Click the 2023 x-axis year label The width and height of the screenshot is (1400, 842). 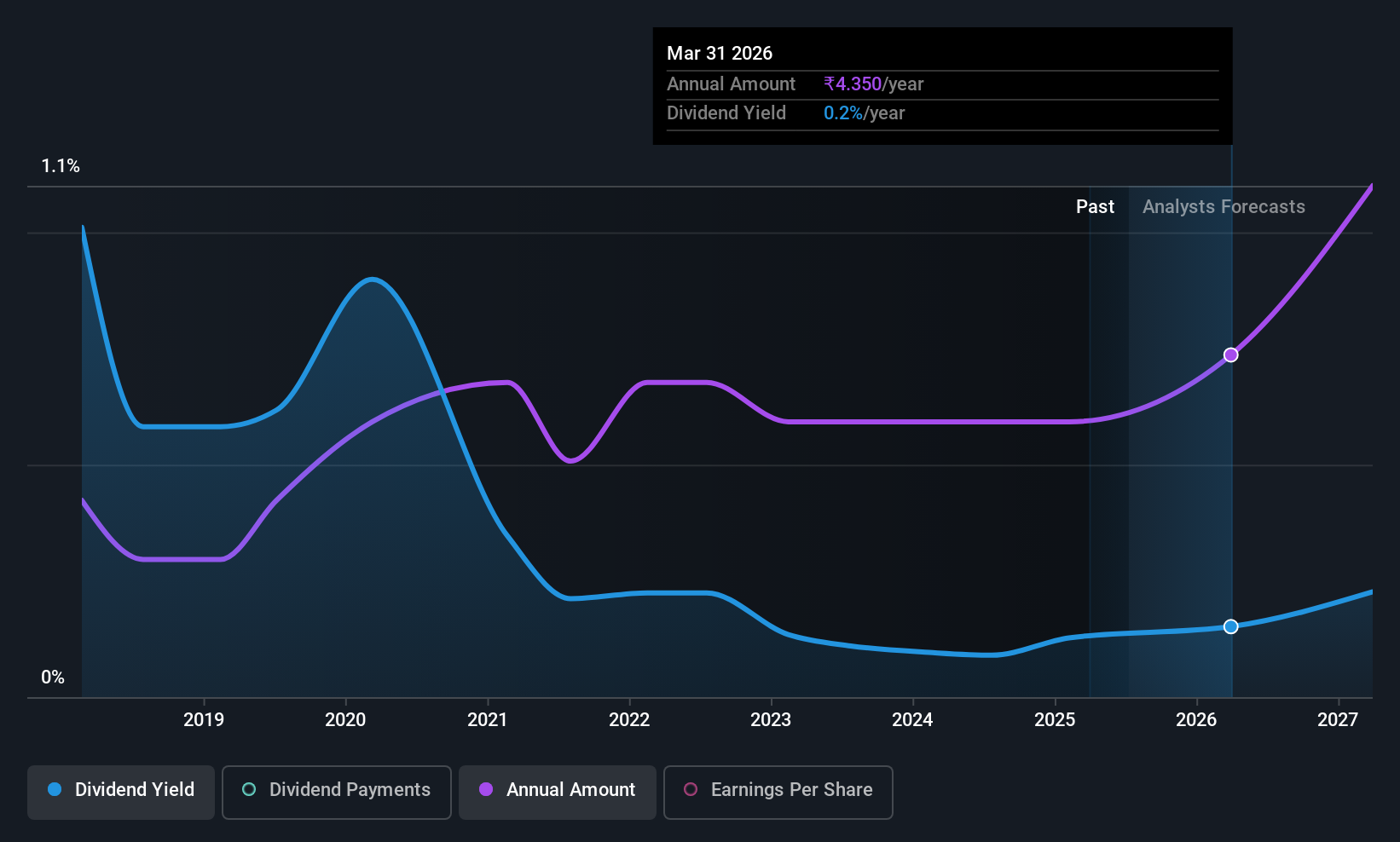(771, 720)
